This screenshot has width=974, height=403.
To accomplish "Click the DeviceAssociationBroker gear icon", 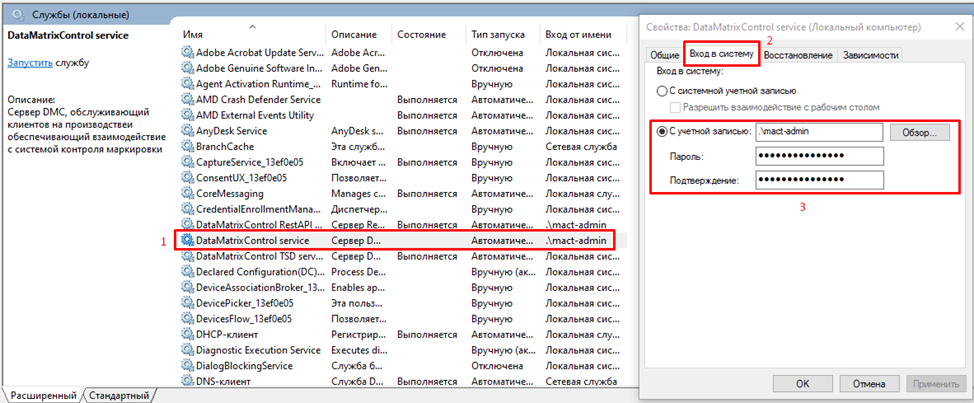I will [188, 288].
